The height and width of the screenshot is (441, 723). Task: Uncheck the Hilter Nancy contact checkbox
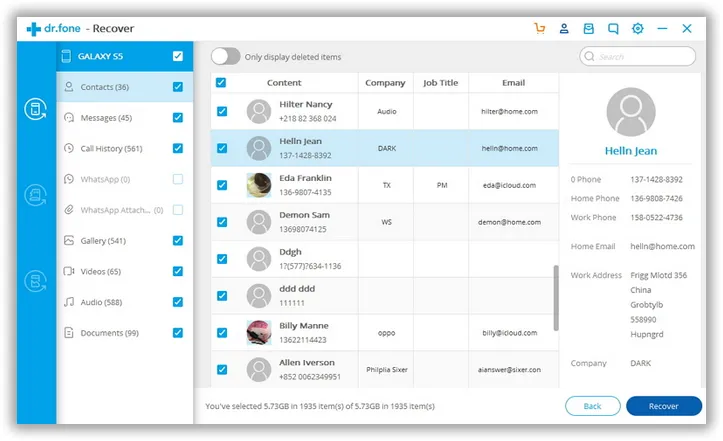point(222,111)
